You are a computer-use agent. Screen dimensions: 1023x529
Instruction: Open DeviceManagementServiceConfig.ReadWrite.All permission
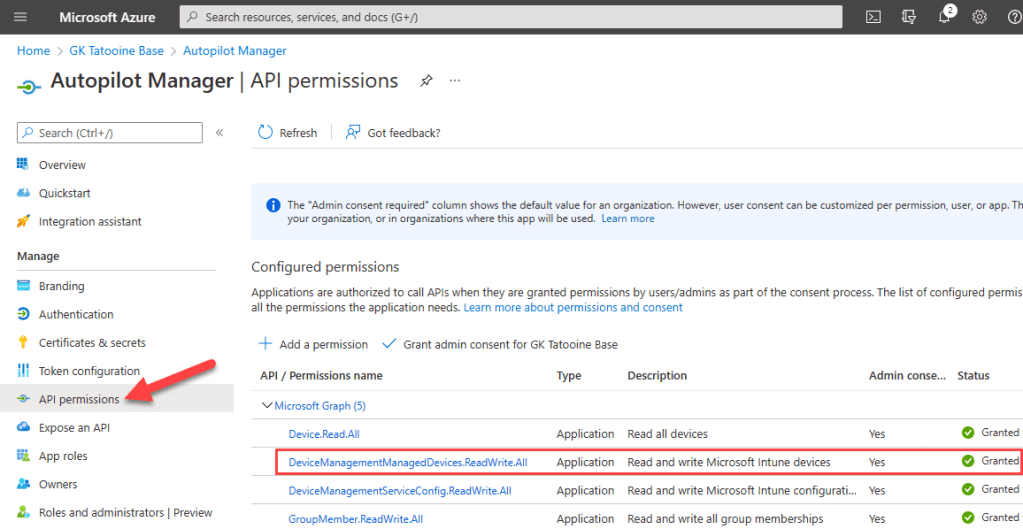click(x=400, y=490)
